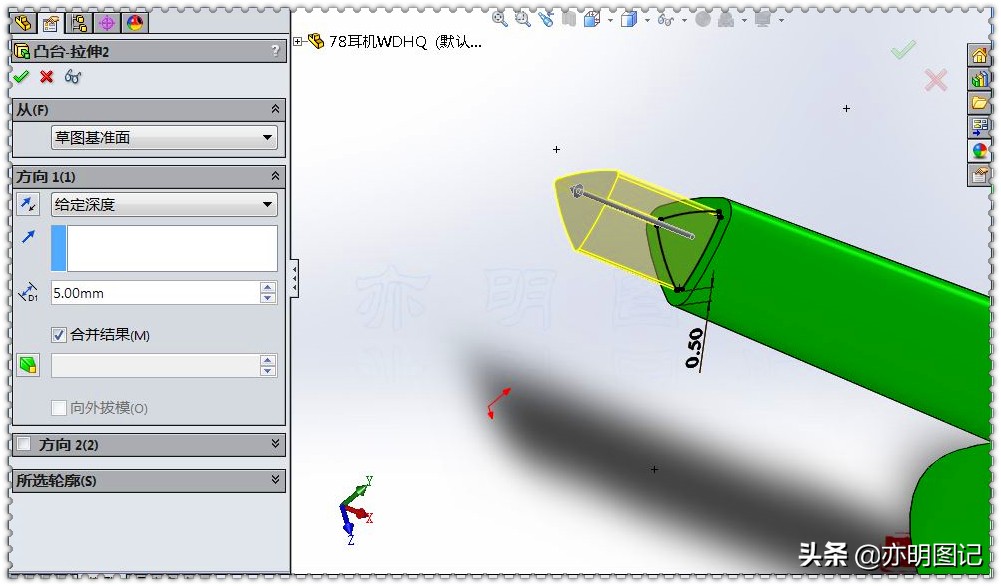The width and height of the screenshot is (1001, 586).
Task: Open SolidWorks Resources home panel
Action: (x=979, y=56)
